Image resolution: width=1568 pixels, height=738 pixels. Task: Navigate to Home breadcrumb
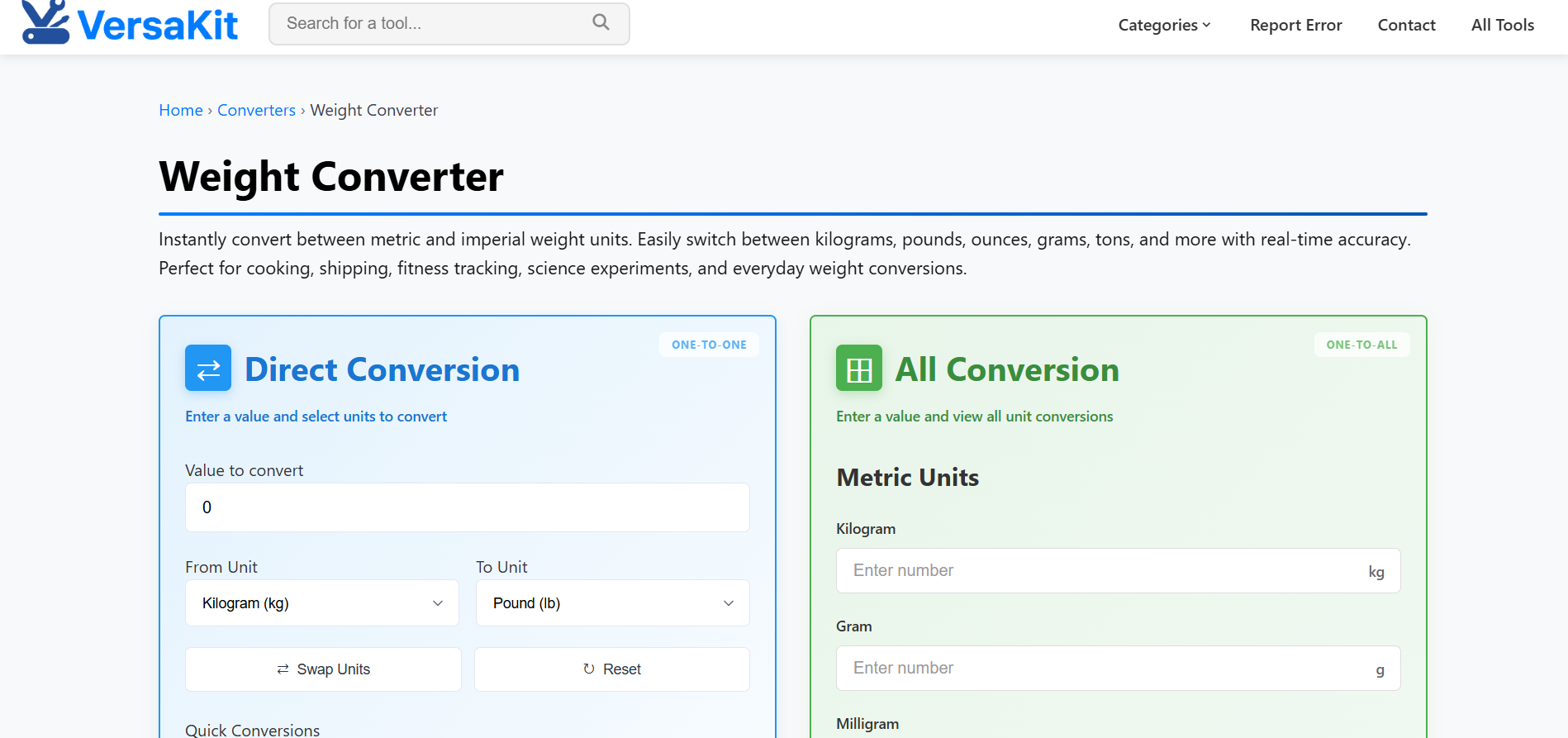tap(181, 110)
